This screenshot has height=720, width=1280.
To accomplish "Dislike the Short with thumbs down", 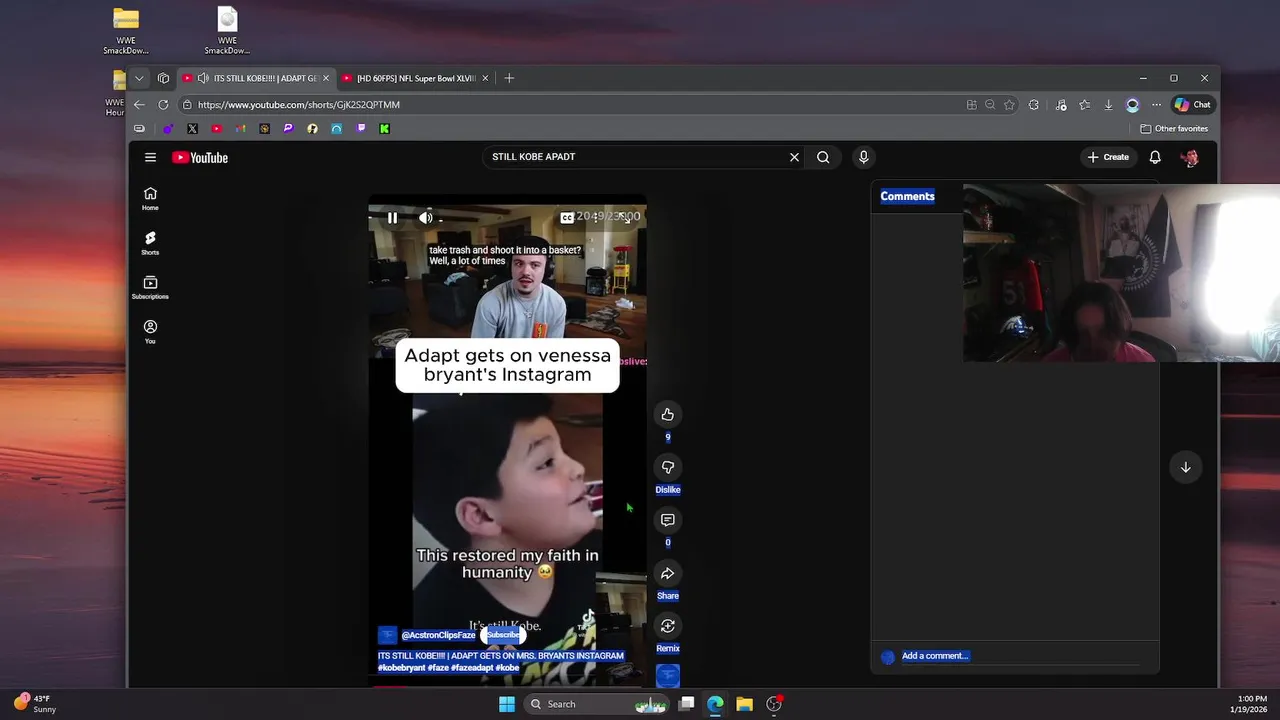I will (667, 467).
